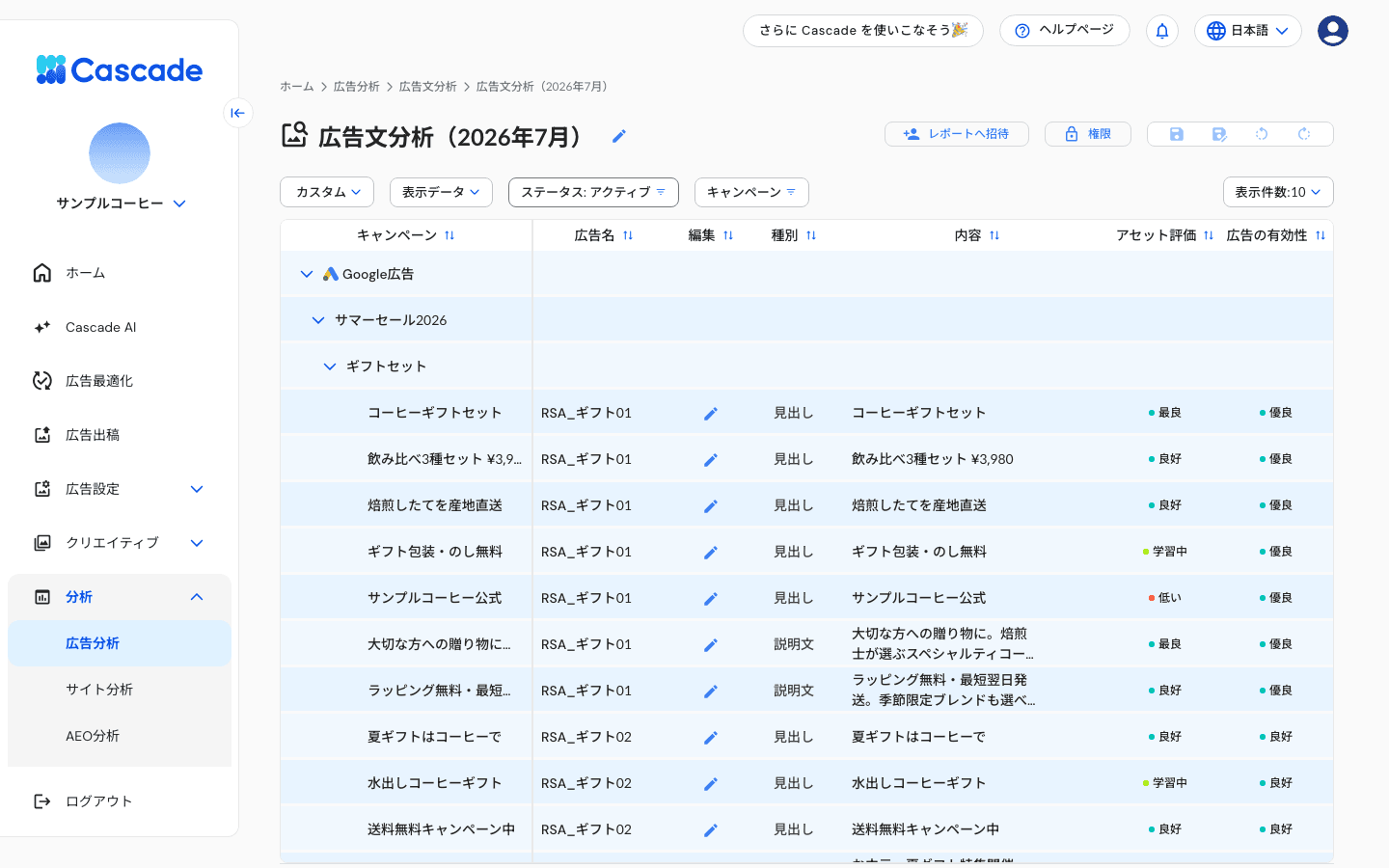The height and width of the screenshot is (868, 1389).
Task: Click the save-as icon with pencil
Action: click(x=1219, y=134)
